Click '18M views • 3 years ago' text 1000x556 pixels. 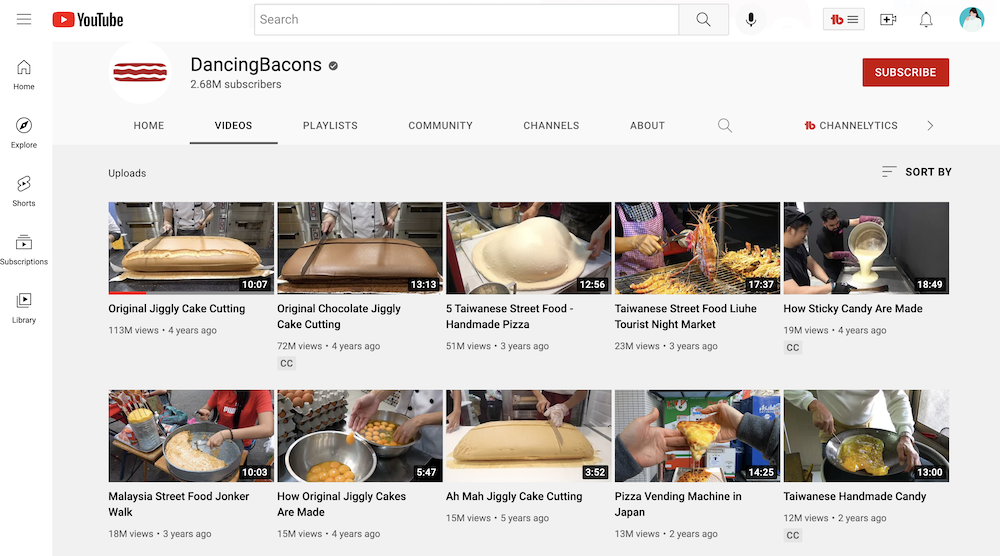[159, 534]
